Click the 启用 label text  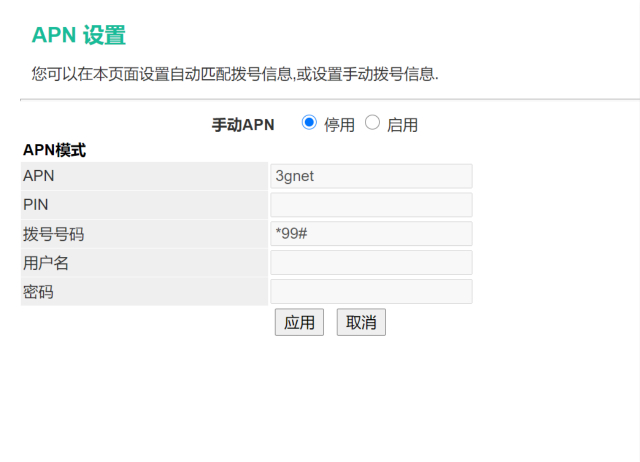(x=402, y=125)
